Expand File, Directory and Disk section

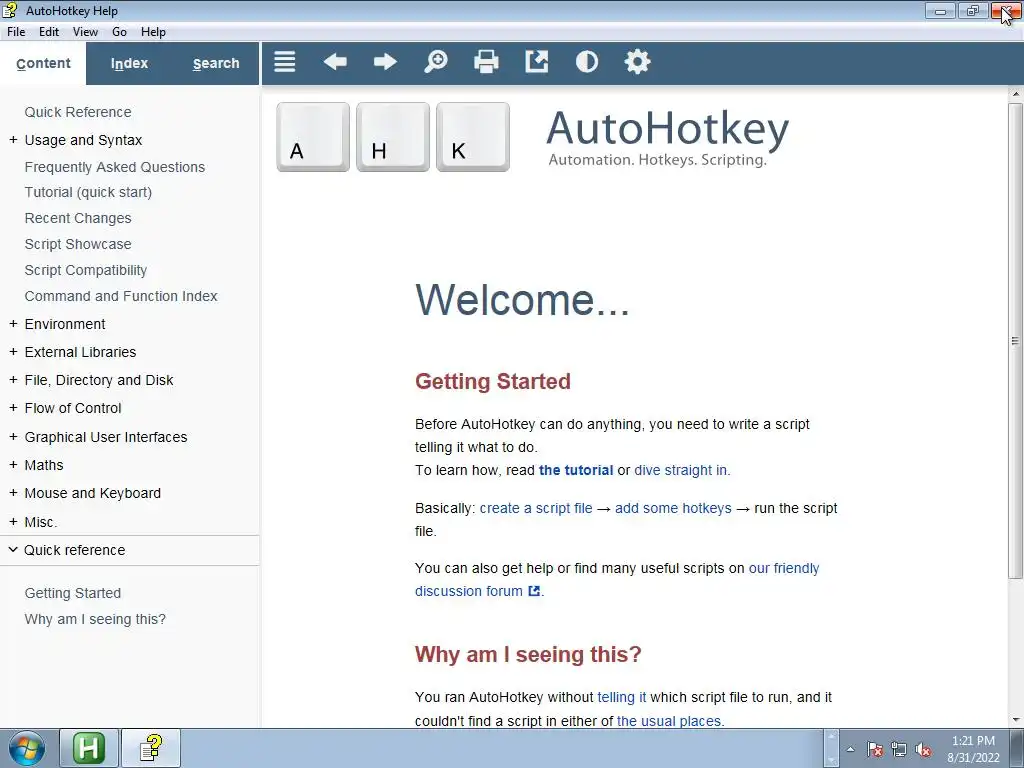pos(13,380)
